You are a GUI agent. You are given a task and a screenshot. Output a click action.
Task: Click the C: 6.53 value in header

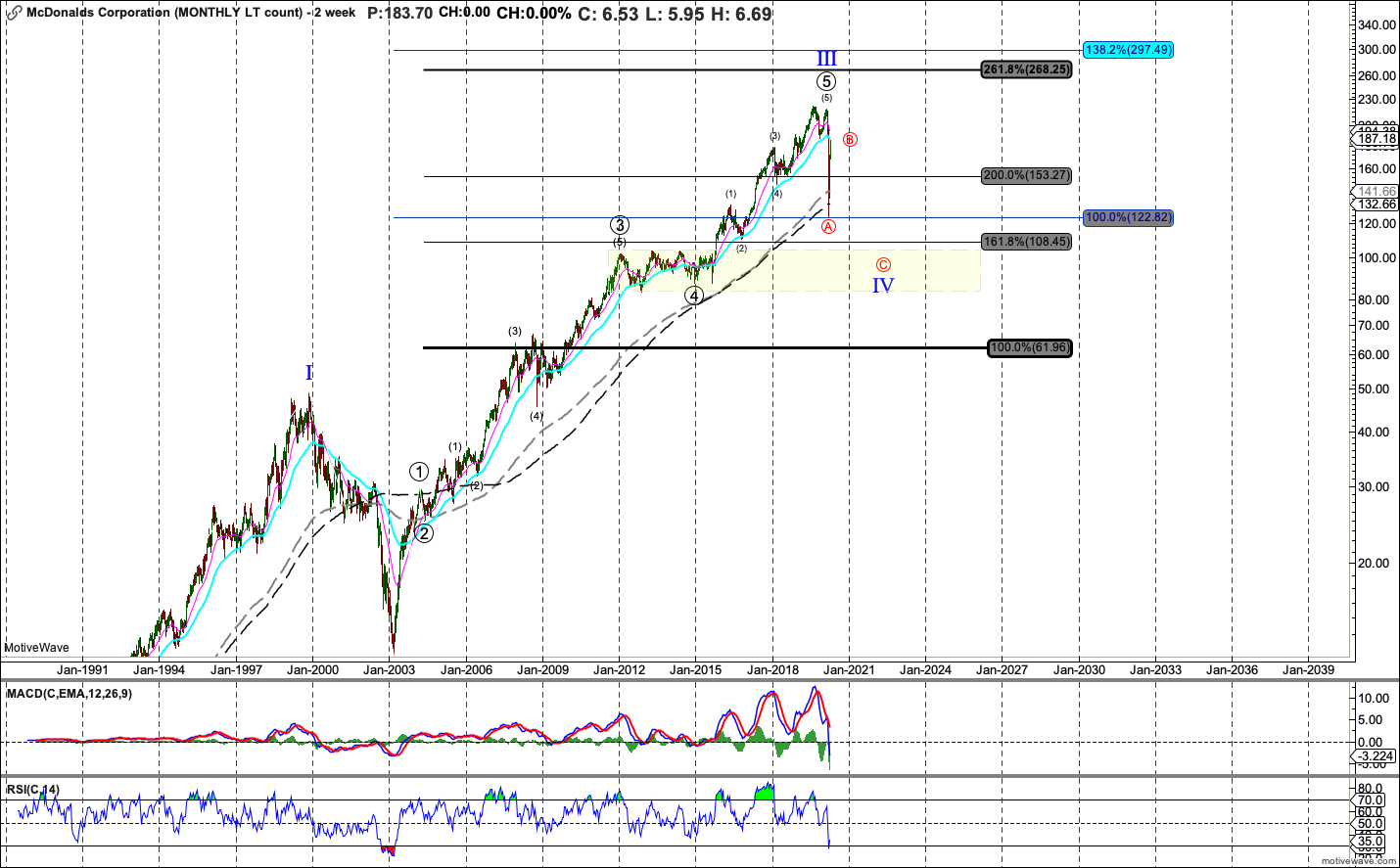click(x=608, y=14)
